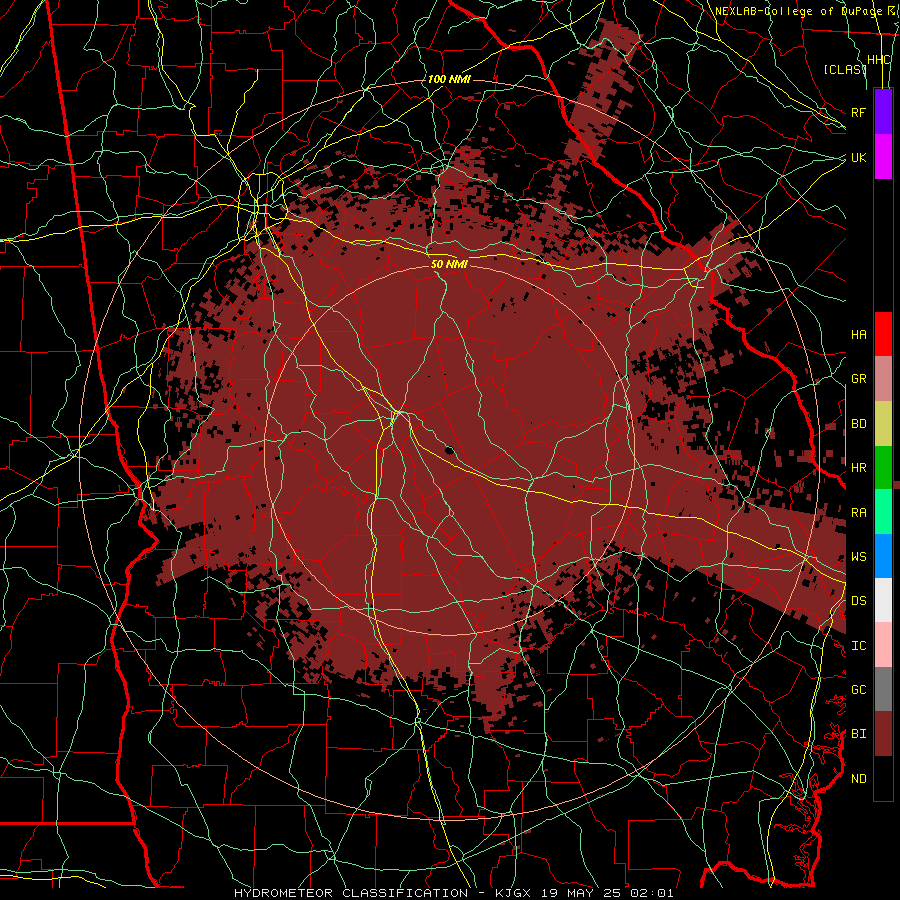The width and height of the screenshot is (900, 900).
Task: Click the "HYDROMETEOR CLASSIFICATION" caption text
Action: [351, 893]
